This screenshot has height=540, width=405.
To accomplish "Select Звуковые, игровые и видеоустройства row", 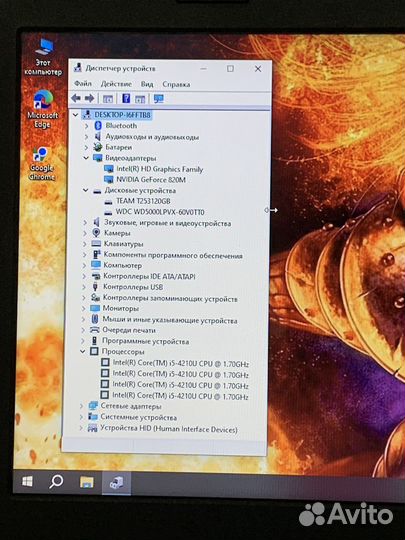I will coord(168,223).
